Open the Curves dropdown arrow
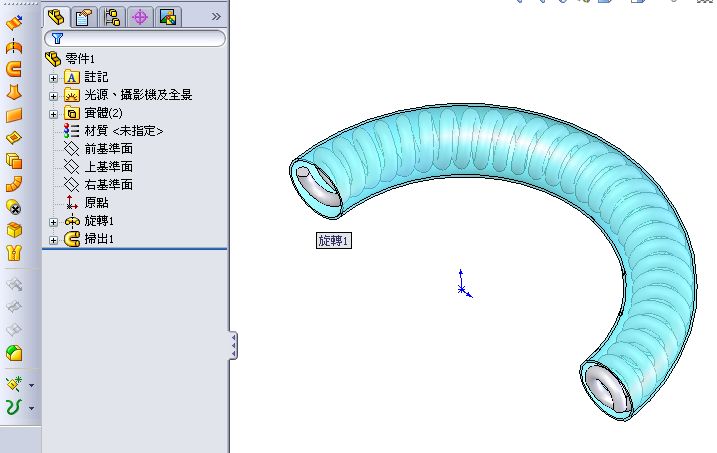The height and width of the screenshot is (453, 717). (x=32, y=408)
